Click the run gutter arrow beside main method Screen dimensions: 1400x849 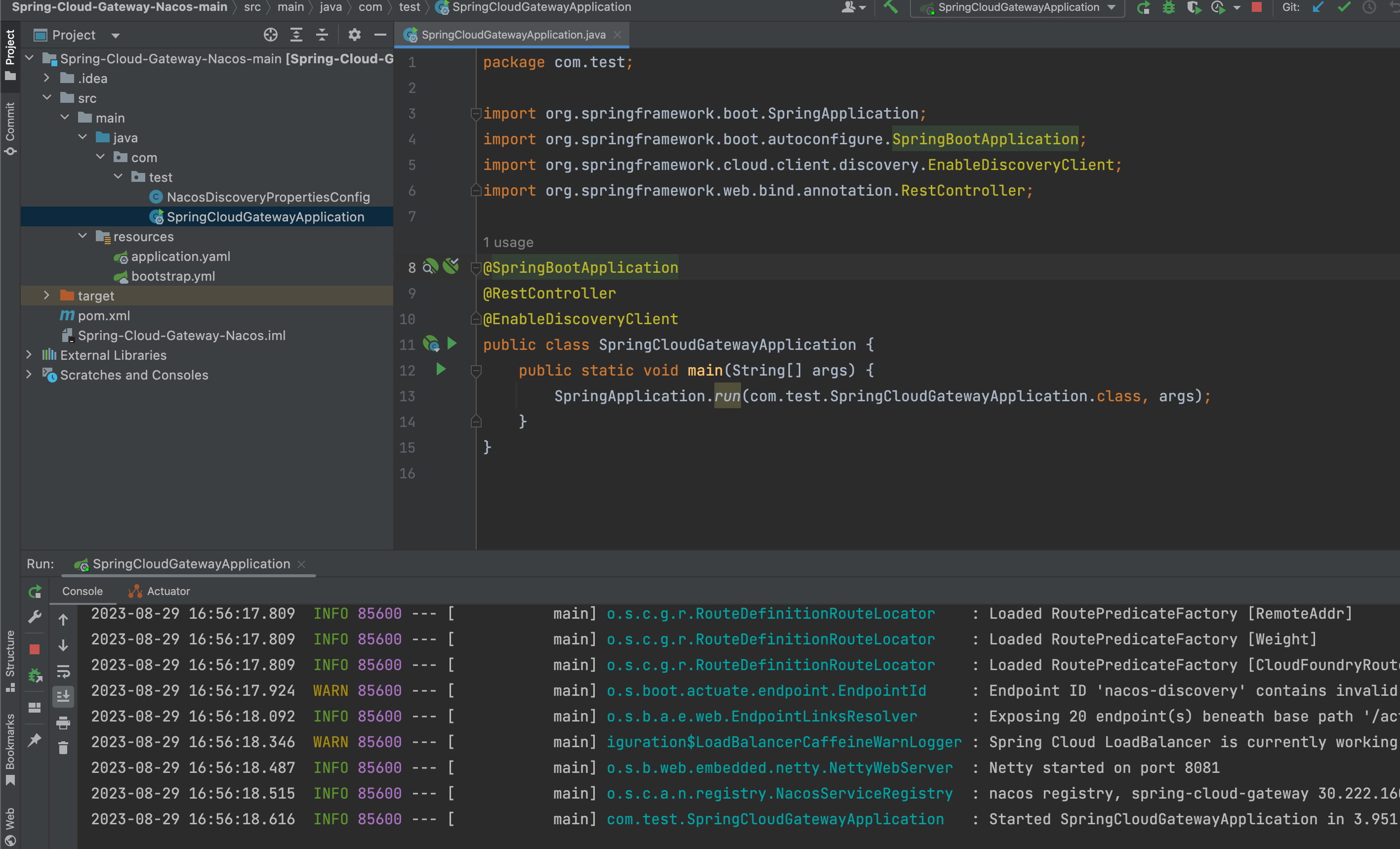pos(441,370)
